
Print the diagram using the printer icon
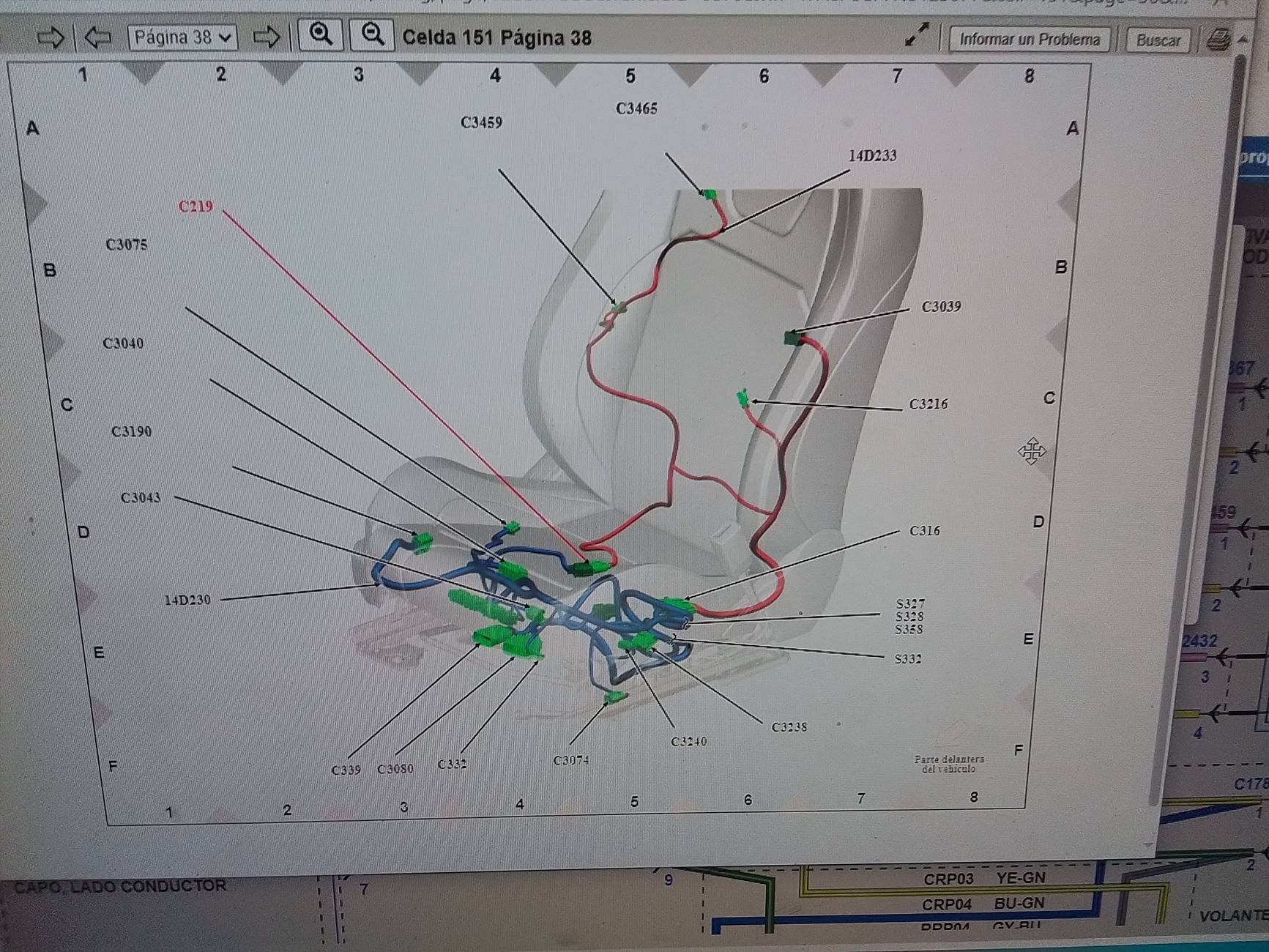1218,40
